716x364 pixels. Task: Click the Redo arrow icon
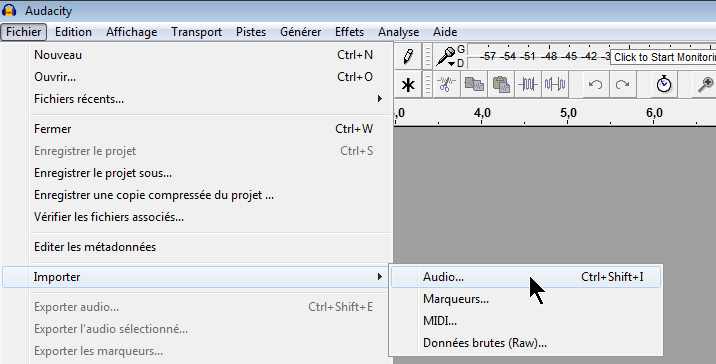(x=622, y=84)
